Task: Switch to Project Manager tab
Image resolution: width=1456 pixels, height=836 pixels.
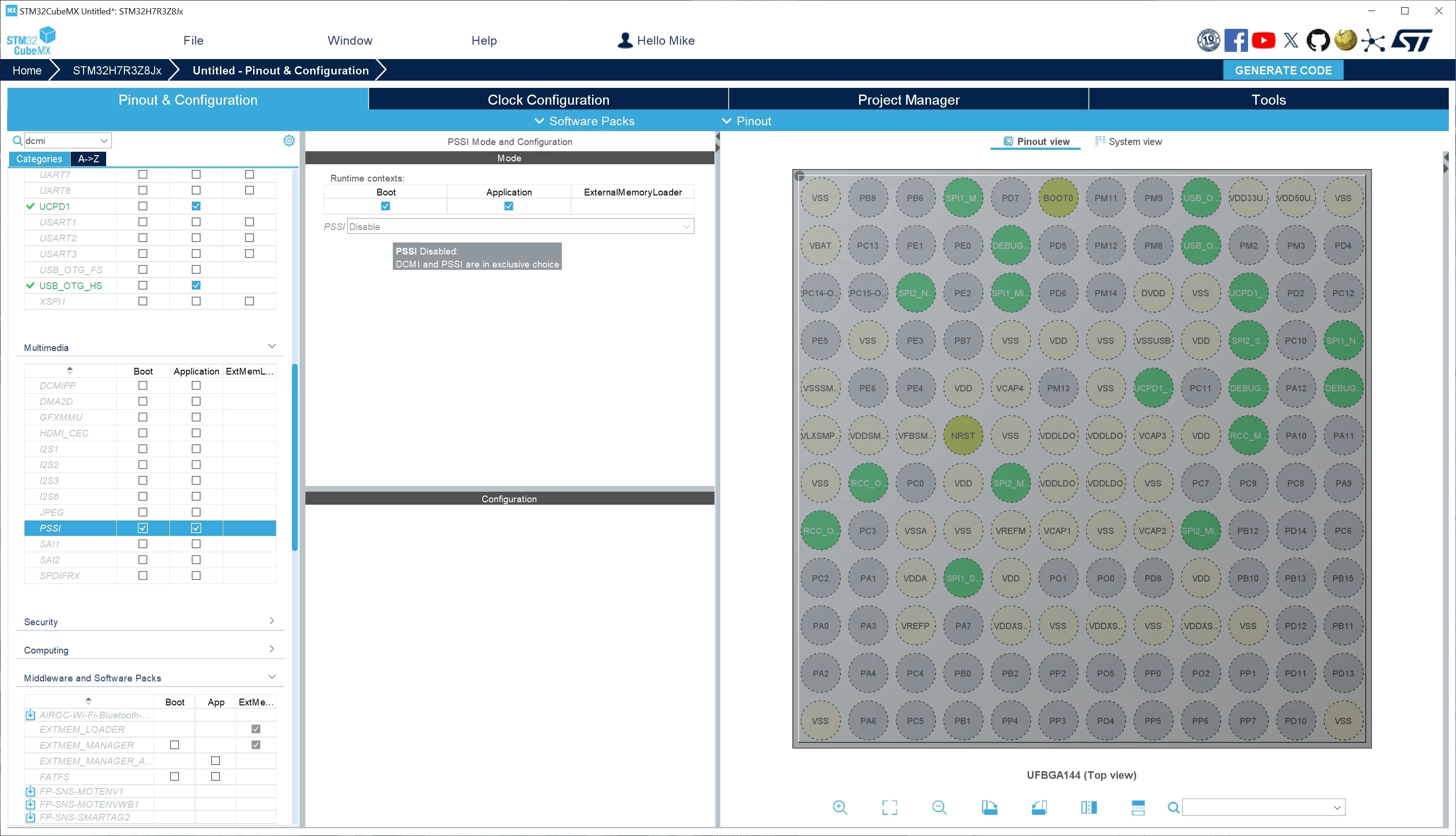Action: click(x=908, y=99)
